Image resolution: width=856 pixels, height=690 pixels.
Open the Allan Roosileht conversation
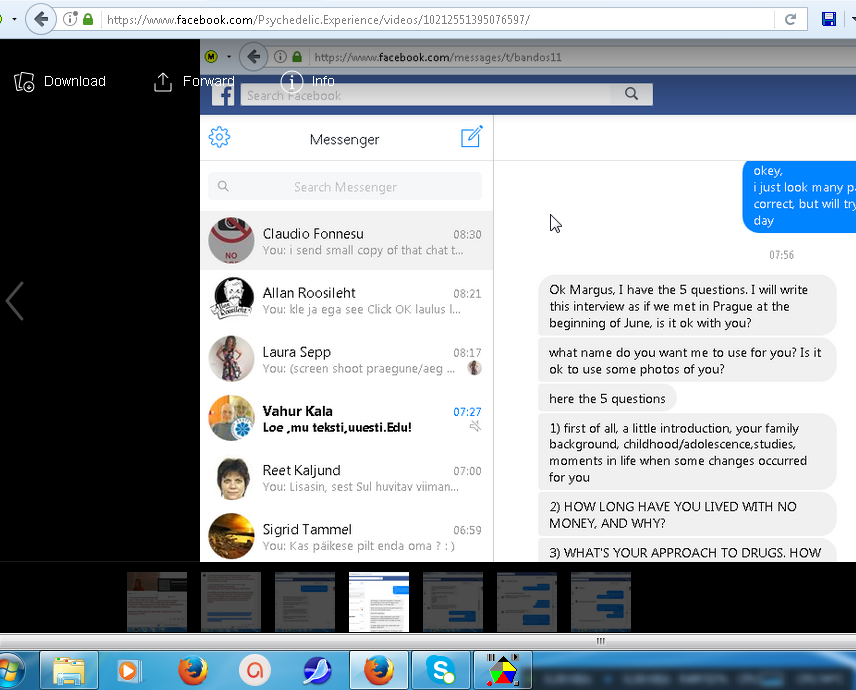point(347,300)
